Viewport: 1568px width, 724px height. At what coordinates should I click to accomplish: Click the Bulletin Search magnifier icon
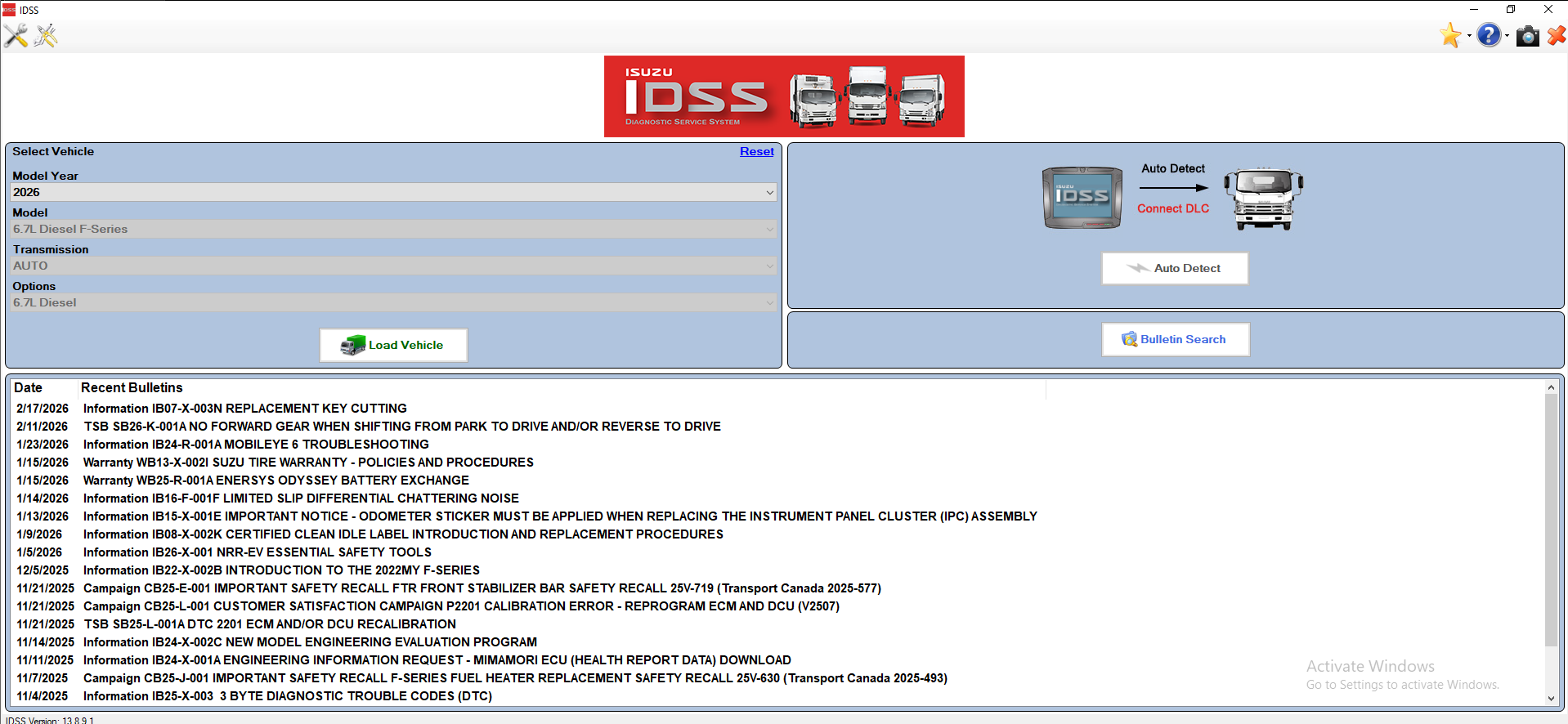[1129, 339]
